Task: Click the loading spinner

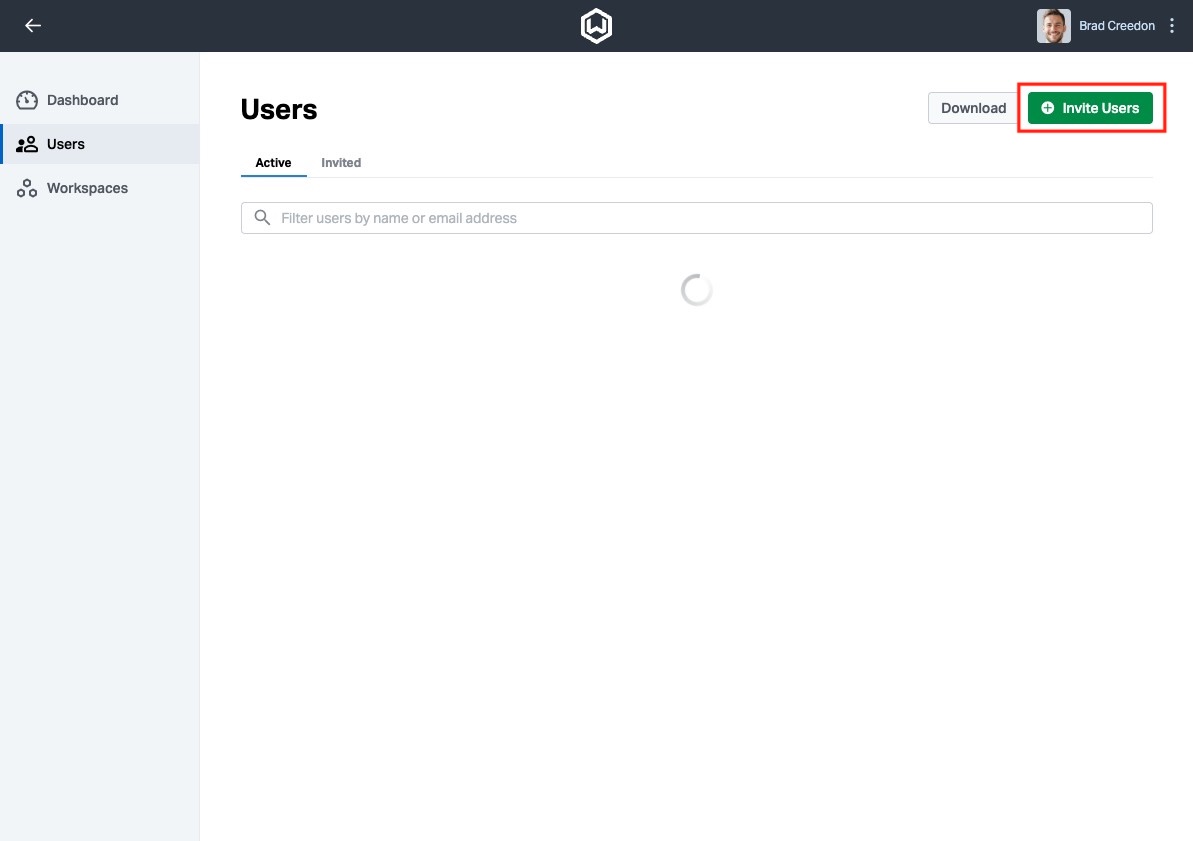Action: pyautogui.click(x=696, y=289)
